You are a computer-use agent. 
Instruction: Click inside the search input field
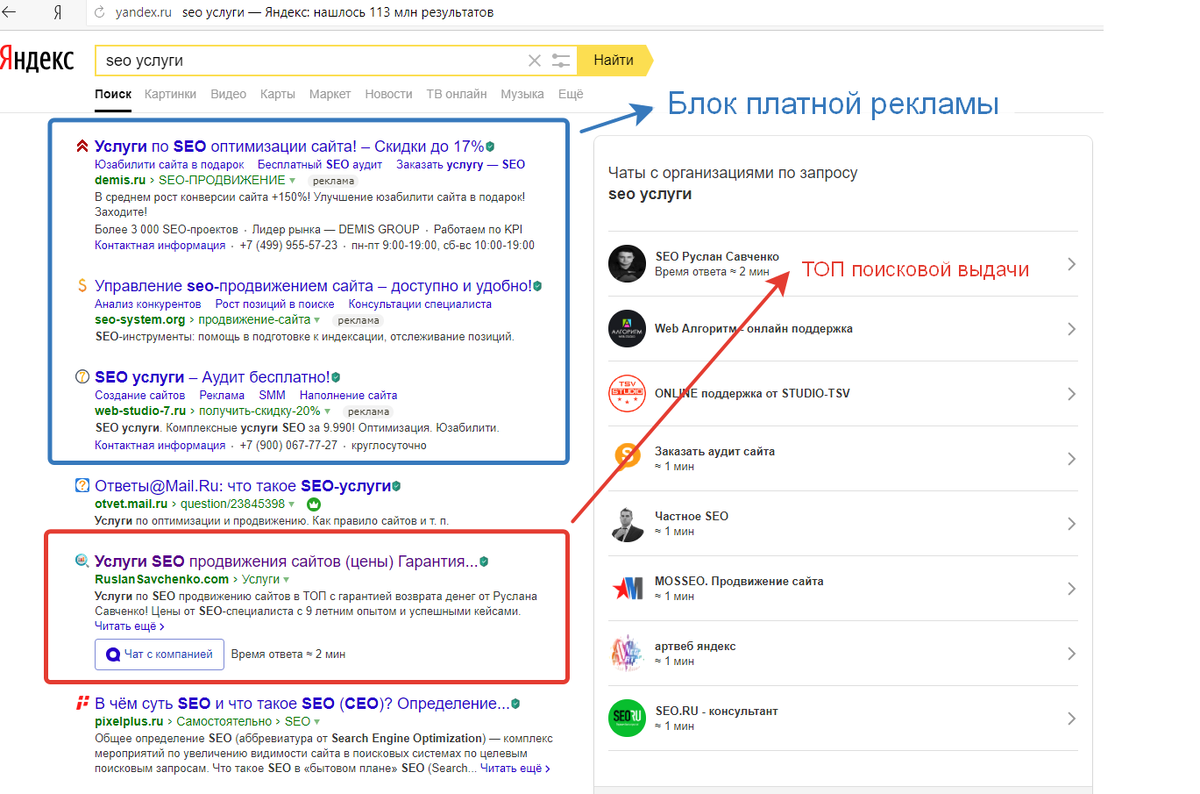pos(300,60)
